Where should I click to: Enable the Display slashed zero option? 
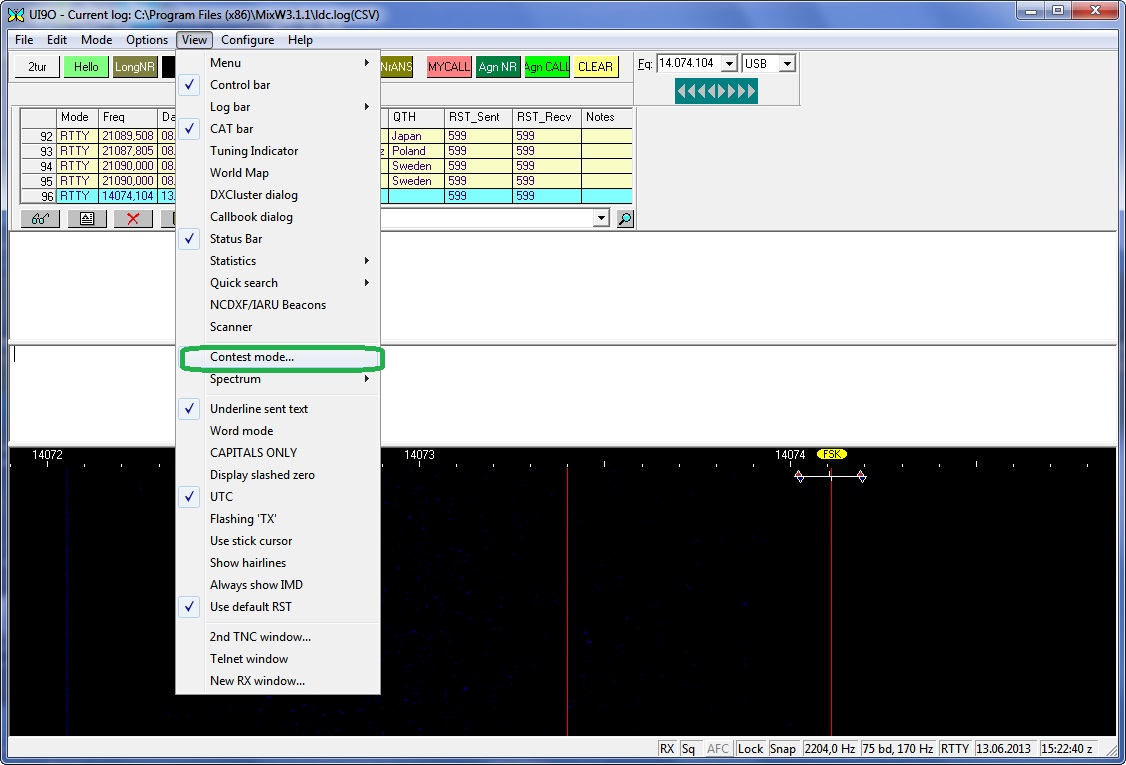pos(262,475)
